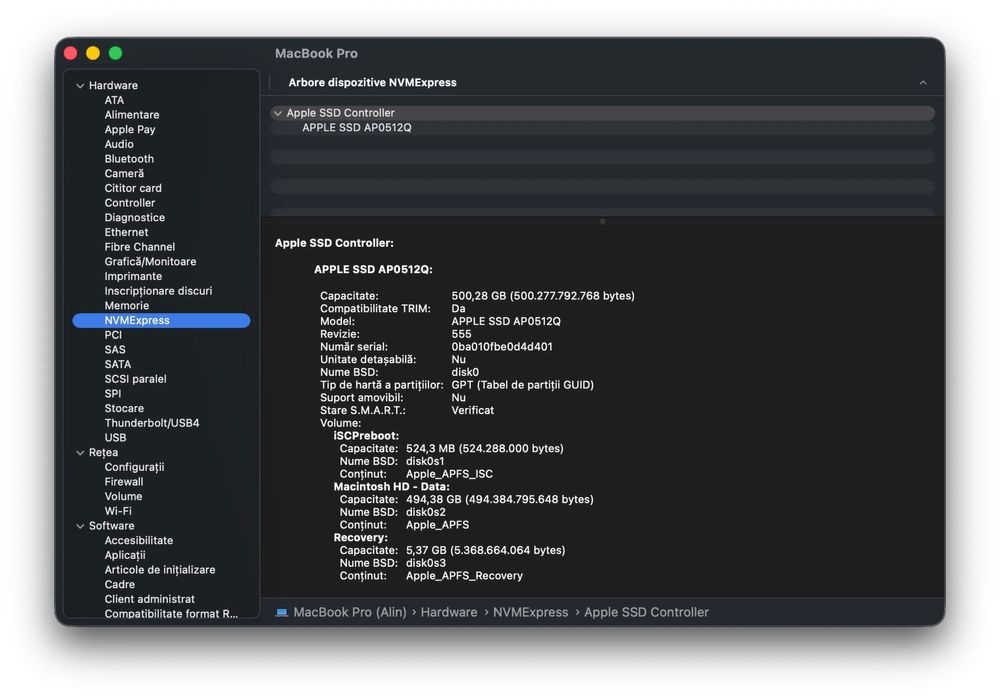
Task: Select Audio in the sidebar
Action: [x=119, y=144]
